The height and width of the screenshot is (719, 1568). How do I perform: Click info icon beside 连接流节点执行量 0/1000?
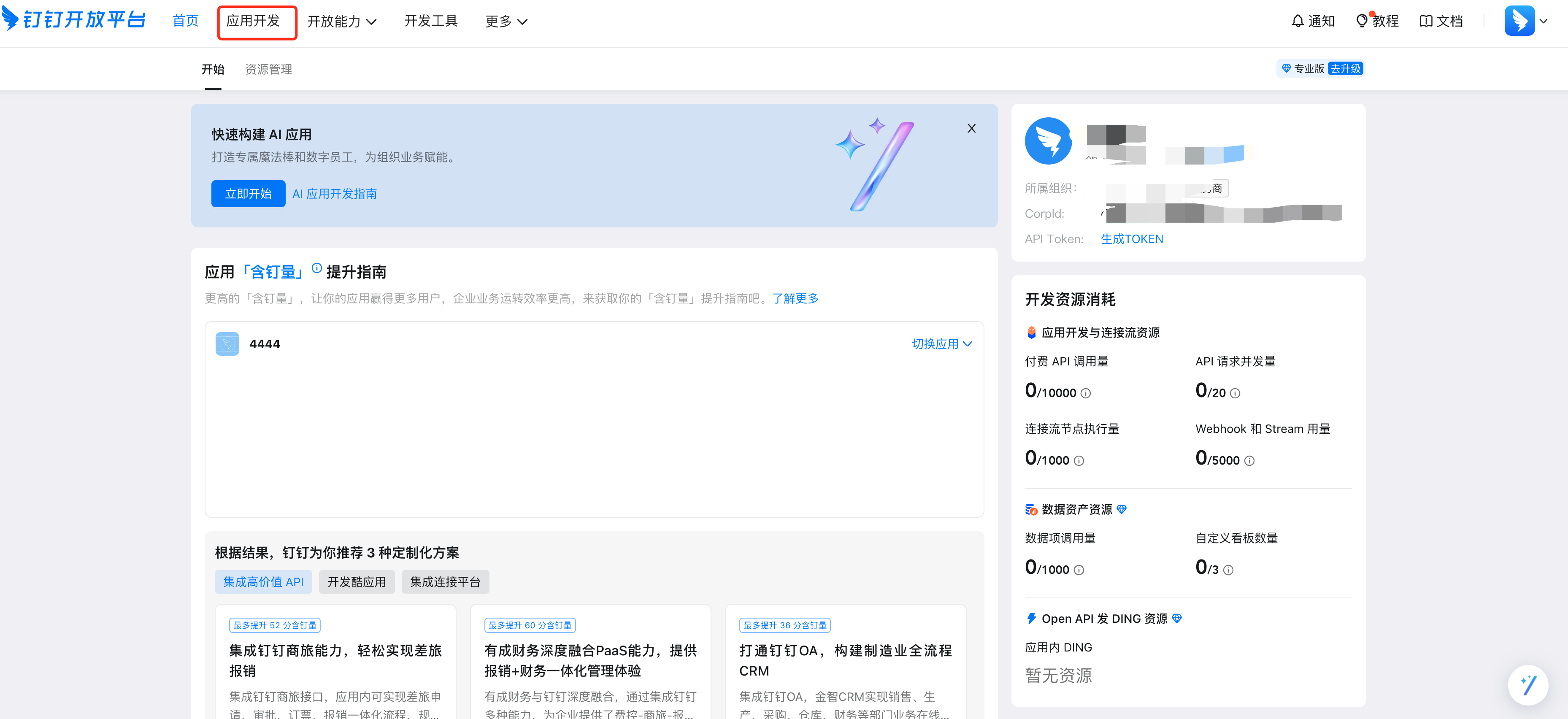pyautogui.click(x=1079, y=462)
